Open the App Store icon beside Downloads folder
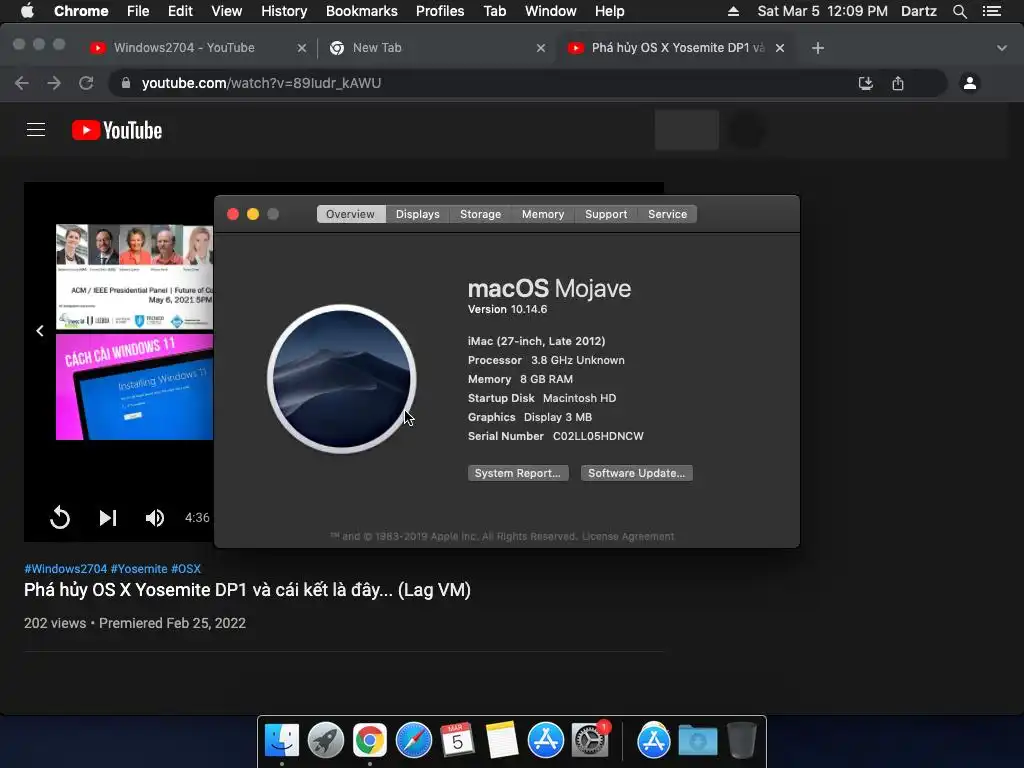This screenshot has width=1024, height=768. (x=654, y=740)
